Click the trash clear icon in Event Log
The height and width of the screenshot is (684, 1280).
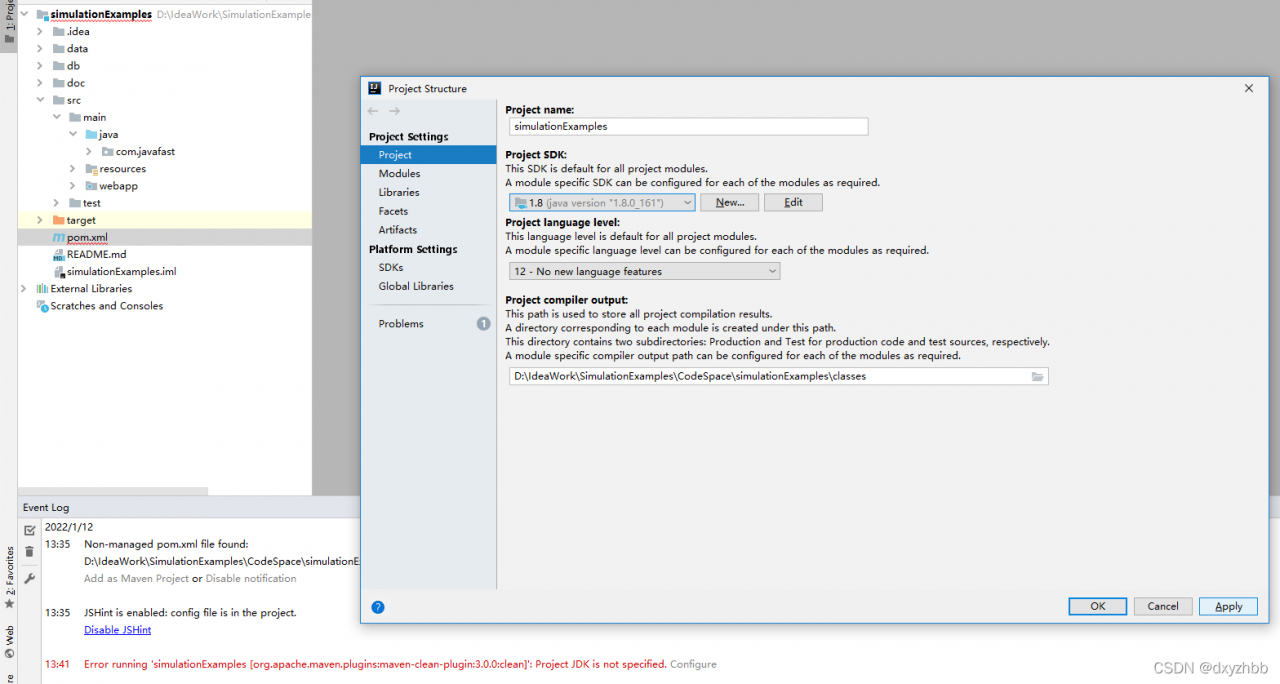tap(29, 552)
